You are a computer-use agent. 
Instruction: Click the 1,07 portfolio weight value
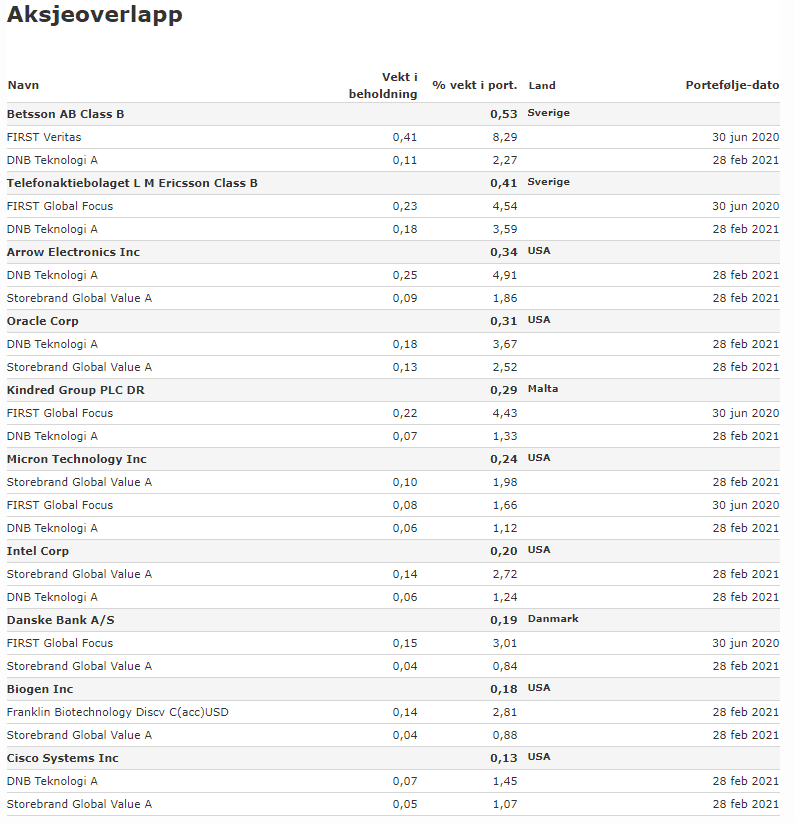[505, 804]
